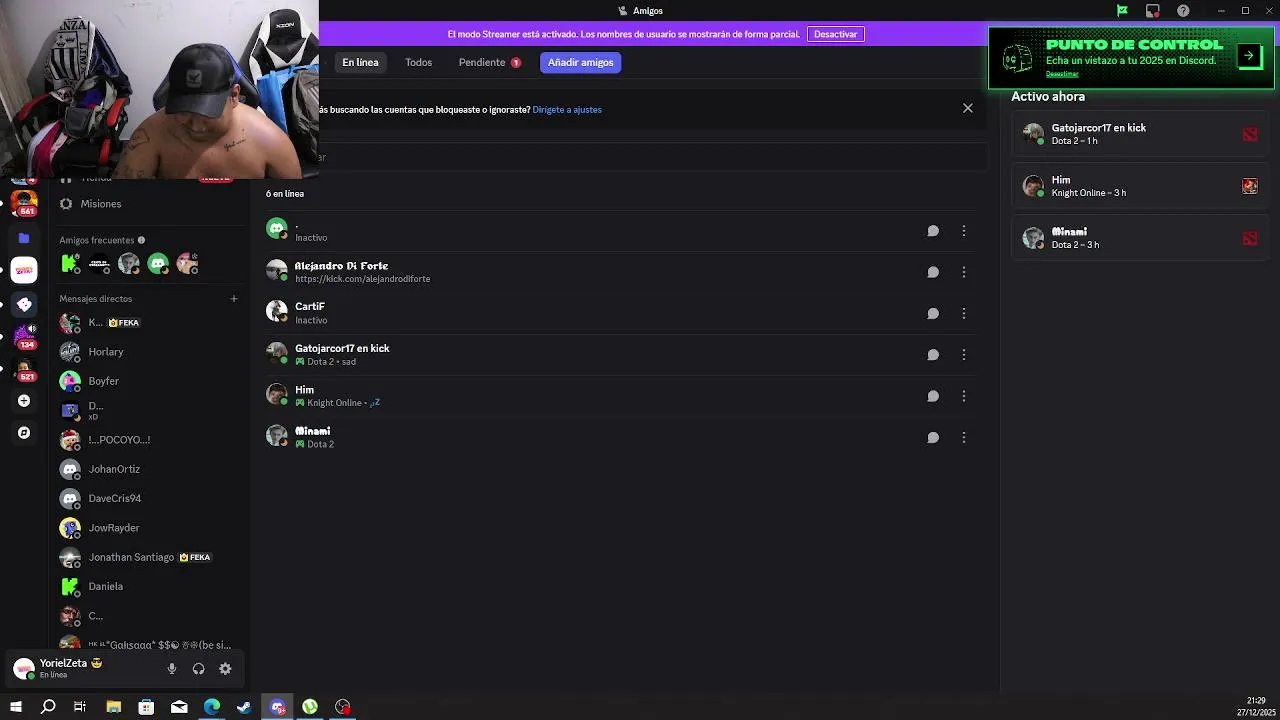The image size is (1280, 720).
Task: Toggle headphones deafen in user panel
Action: [198, 669]
